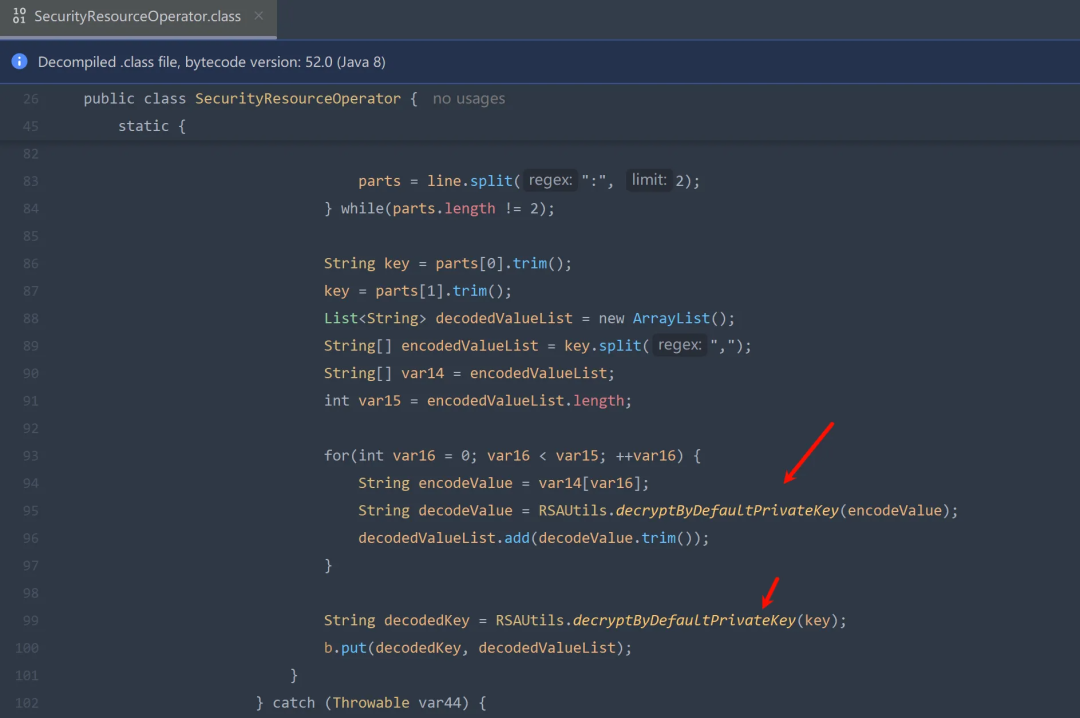
Task: Click 'String key' declaration on line 86
Action: [x=366, y=263]
